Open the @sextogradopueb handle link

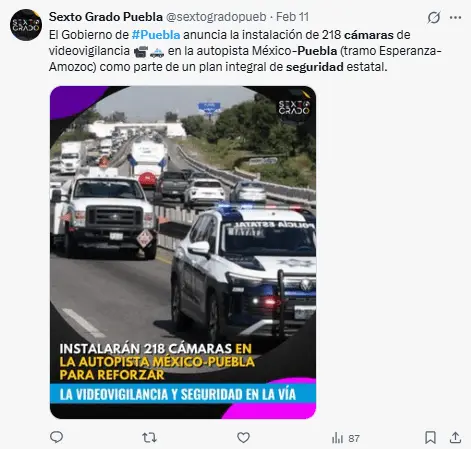pos(216,17)
